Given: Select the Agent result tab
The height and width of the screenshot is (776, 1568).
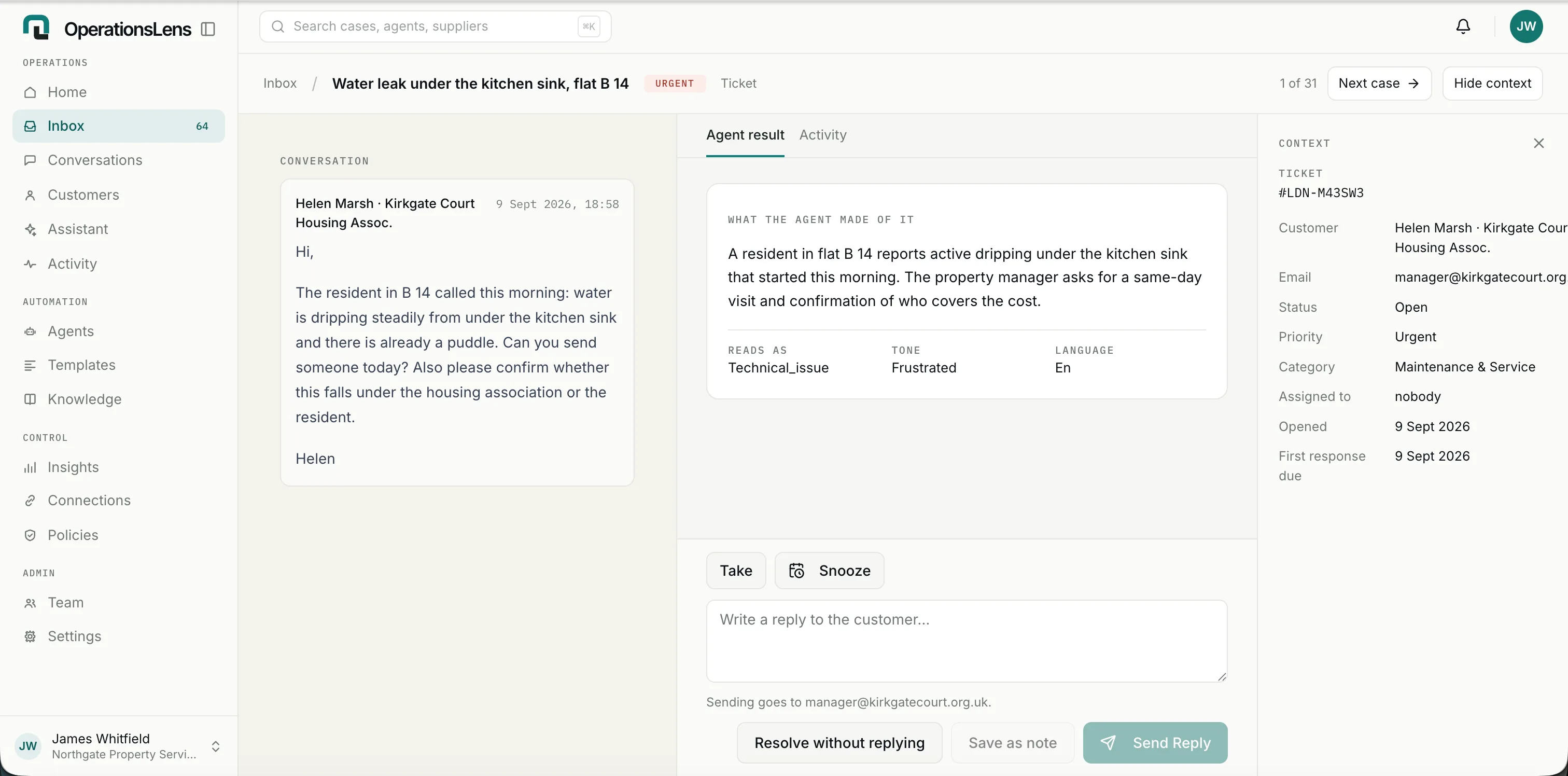Looking at the screenshot, I should [745, 135].
